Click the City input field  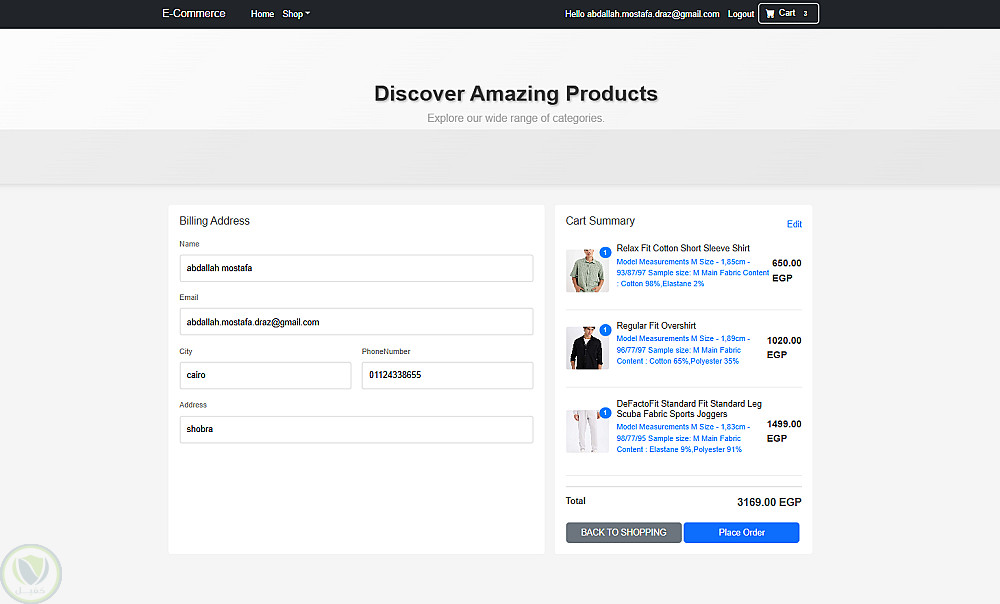click(x=265, y=375)
